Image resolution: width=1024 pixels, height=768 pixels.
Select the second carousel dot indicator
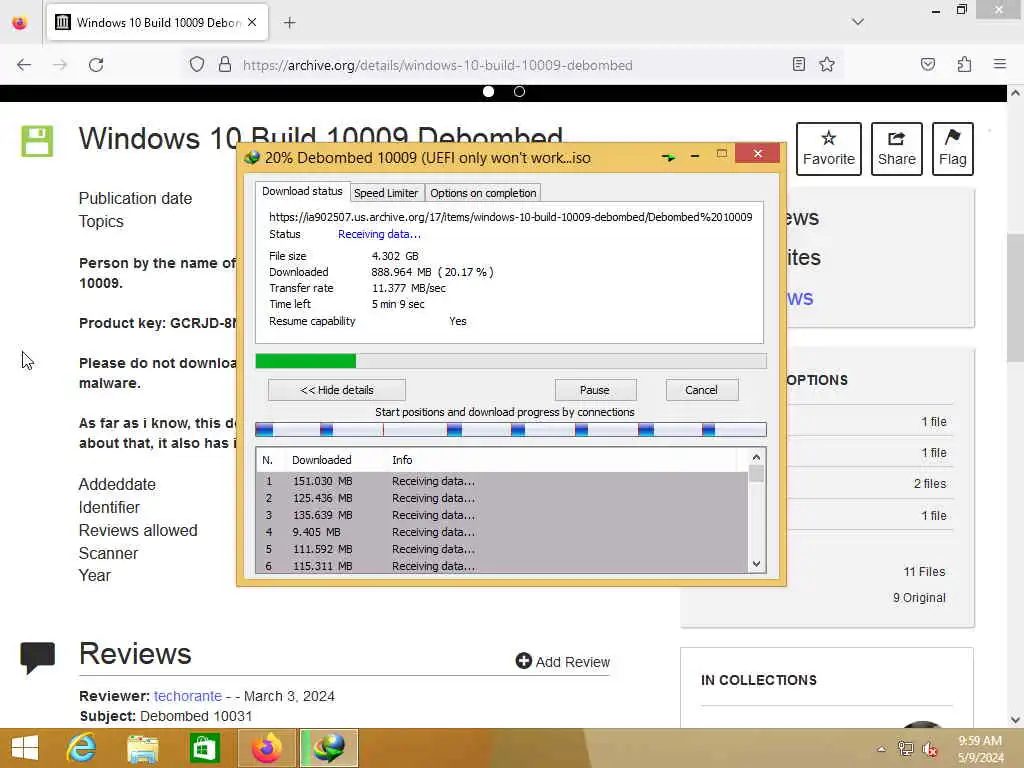click(x=519, y=92)
